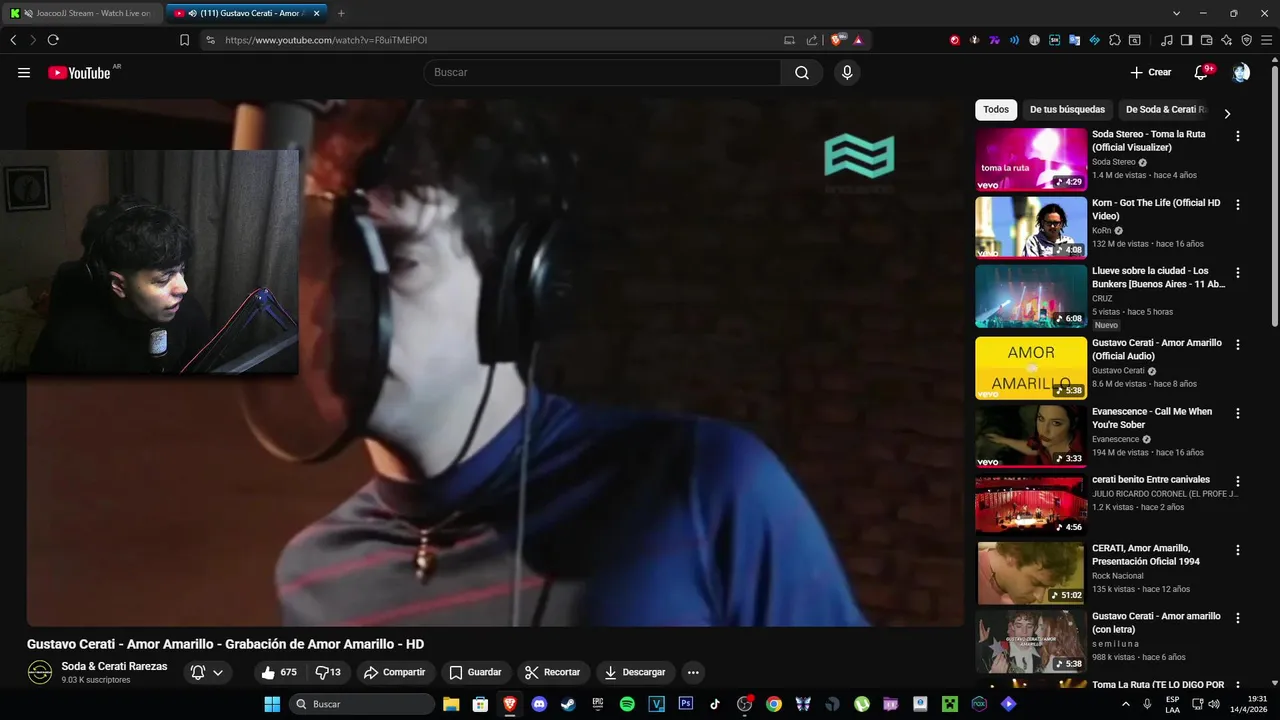Open Gustavo Cerati Amor amarillo (con letra) title
This screenshot has height=720, width=1280.
(x=1156, y=623)
